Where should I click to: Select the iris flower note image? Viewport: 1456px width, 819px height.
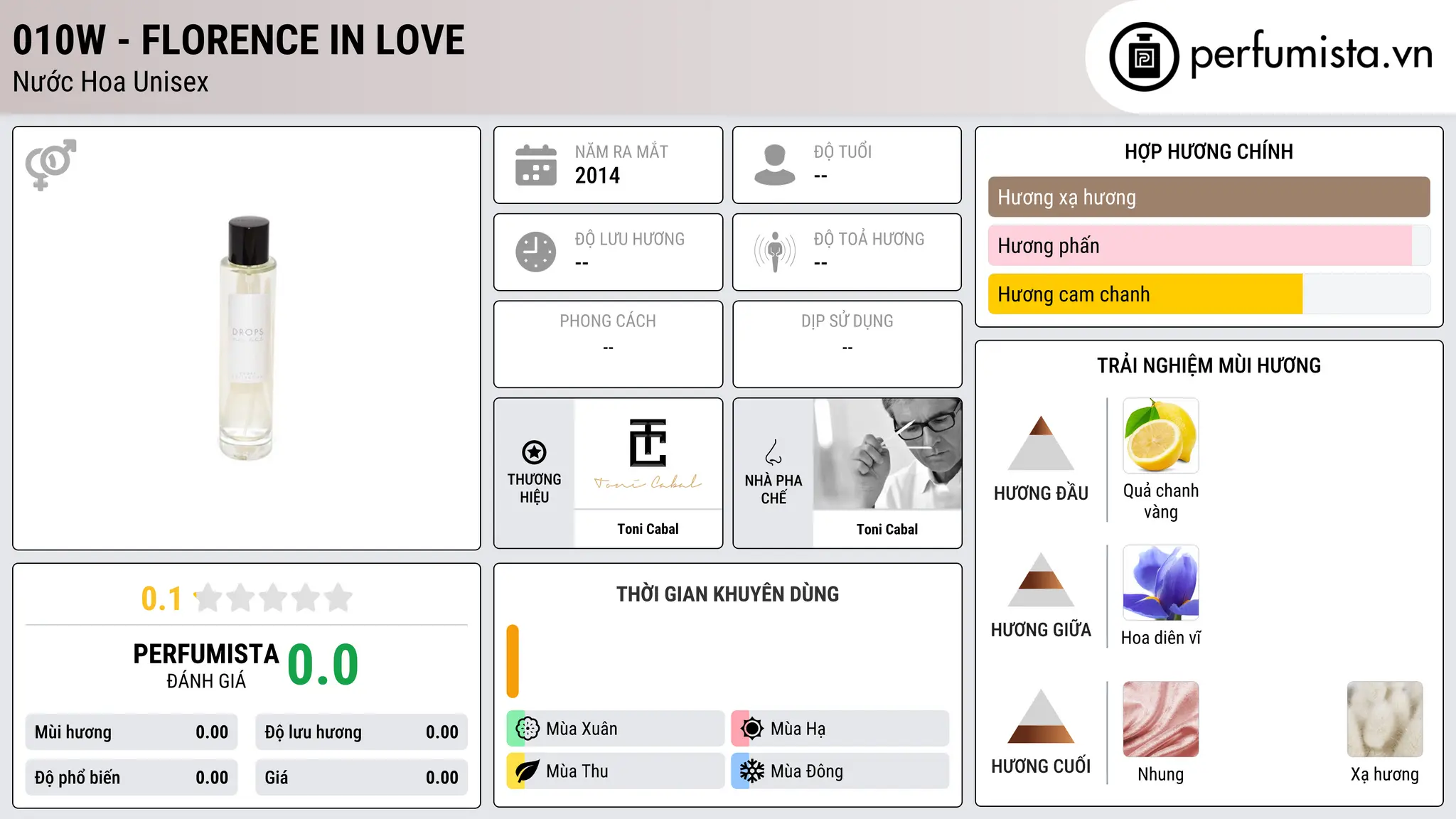coord(1161,583)
